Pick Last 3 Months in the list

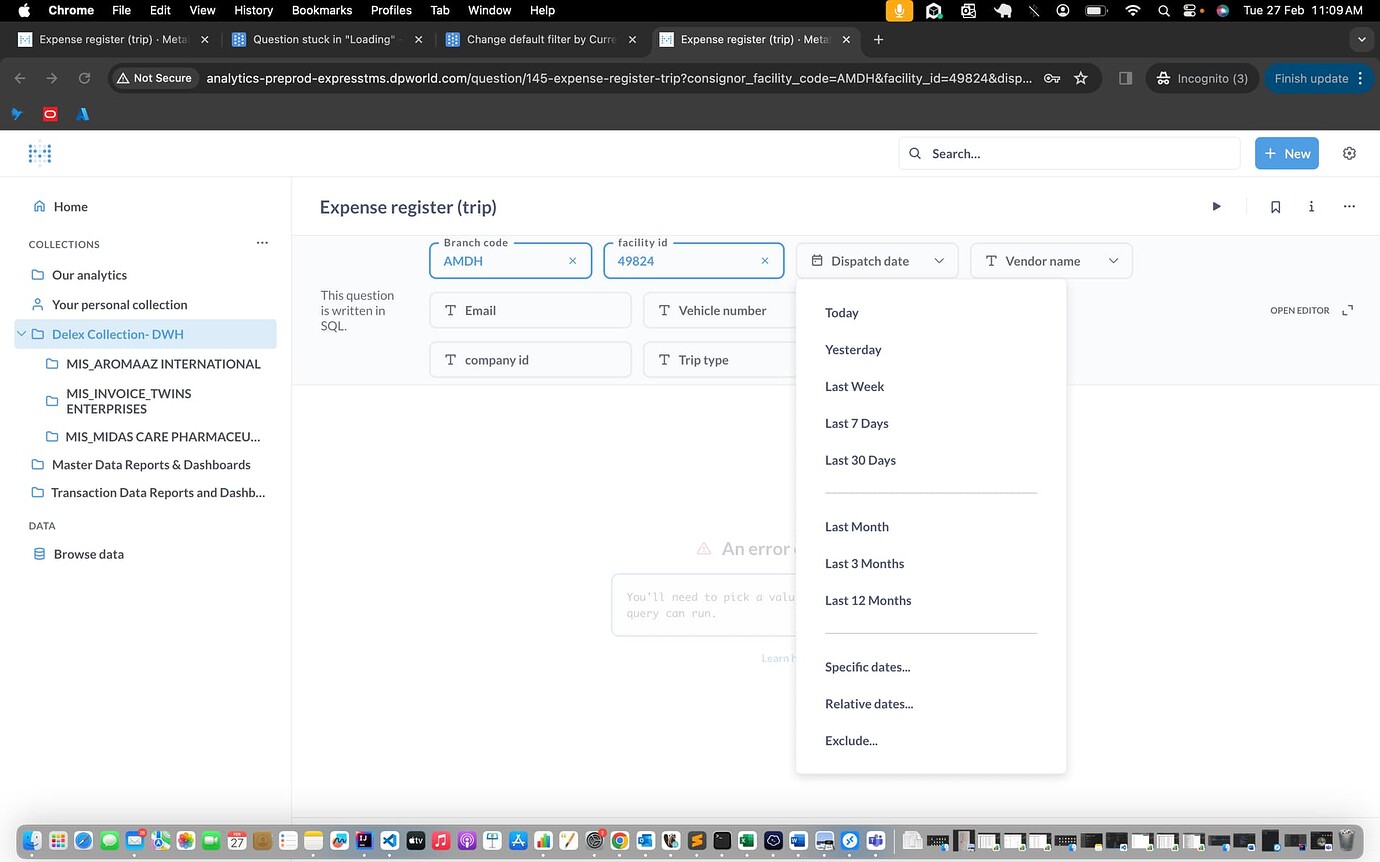pyautogui.click(x=864, y=564)
